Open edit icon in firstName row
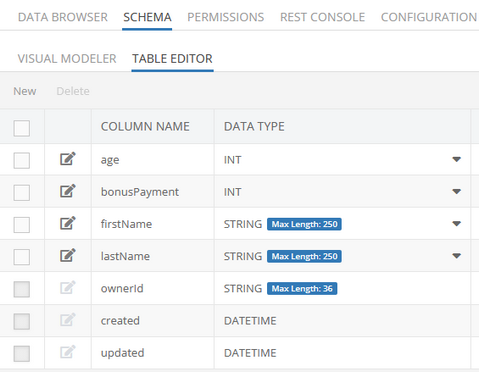Image resolution: width=479 pixels, height=372 pixels. [68, 223]
